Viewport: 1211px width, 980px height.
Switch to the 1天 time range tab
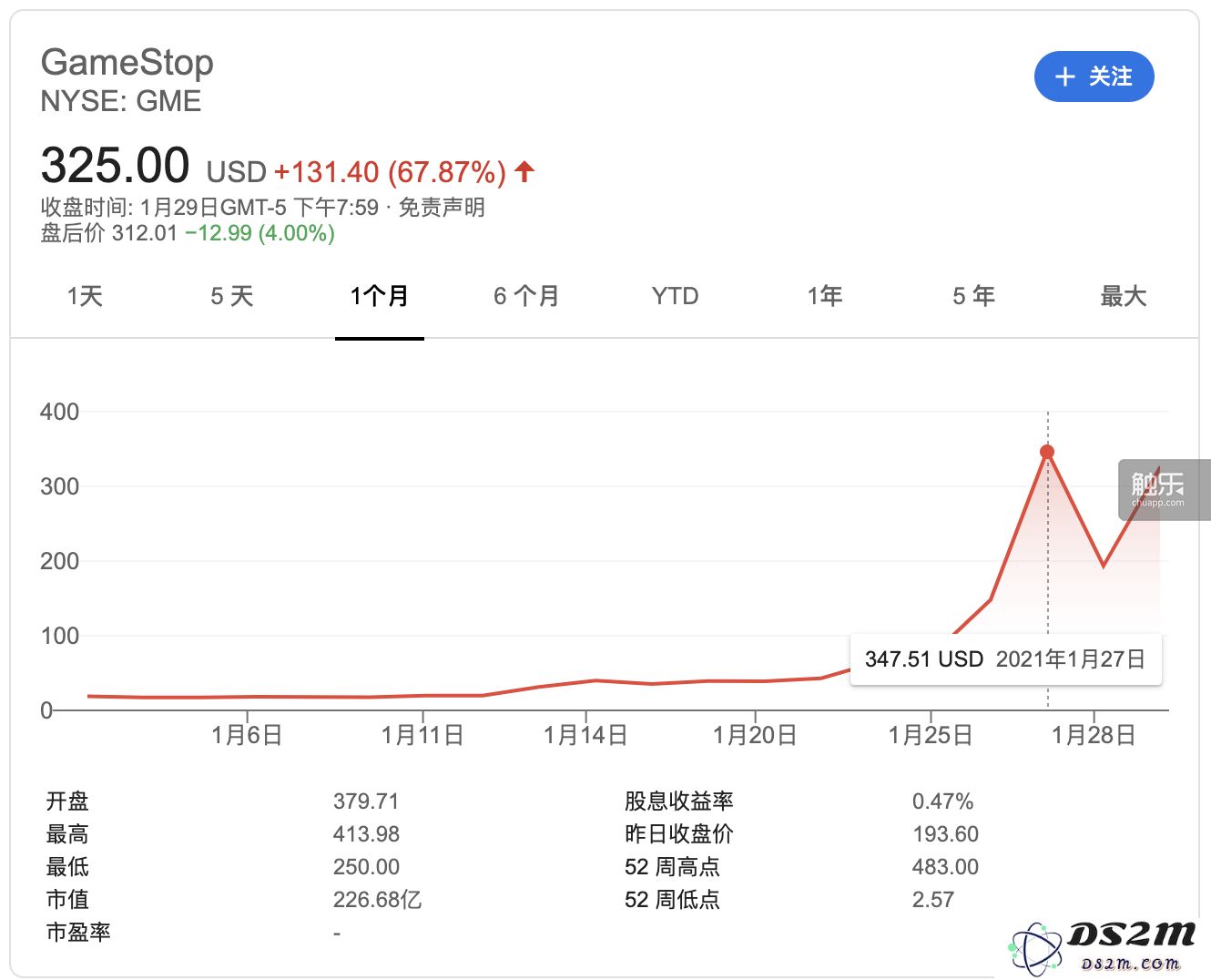click(x=85, y=296)
